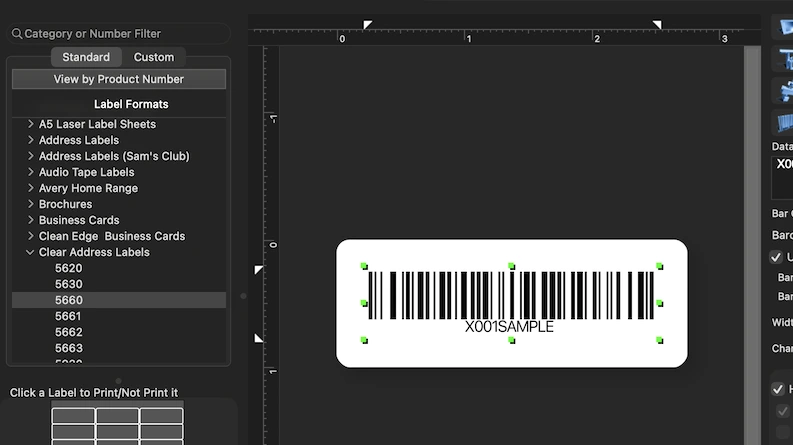Screen dimensions: 793x445
Task: Click the X001SAMPLE text under the barcode
Action: tap(509, 327)
